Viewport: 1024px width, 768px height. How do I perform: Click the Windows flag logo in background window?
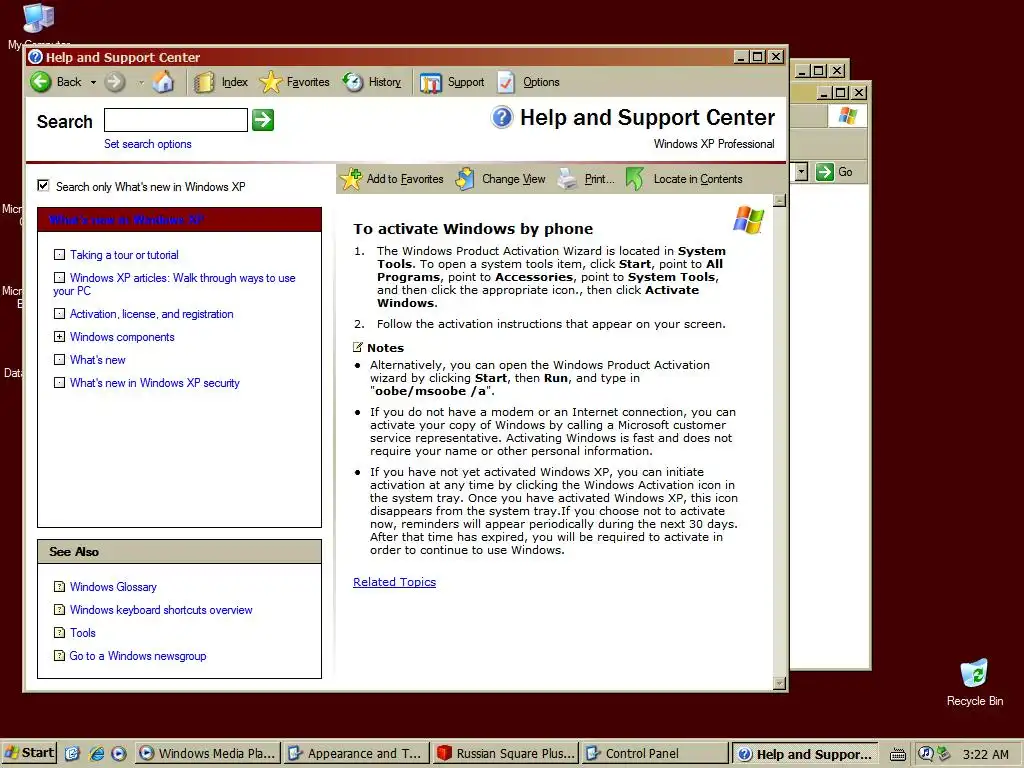[848, 116]
